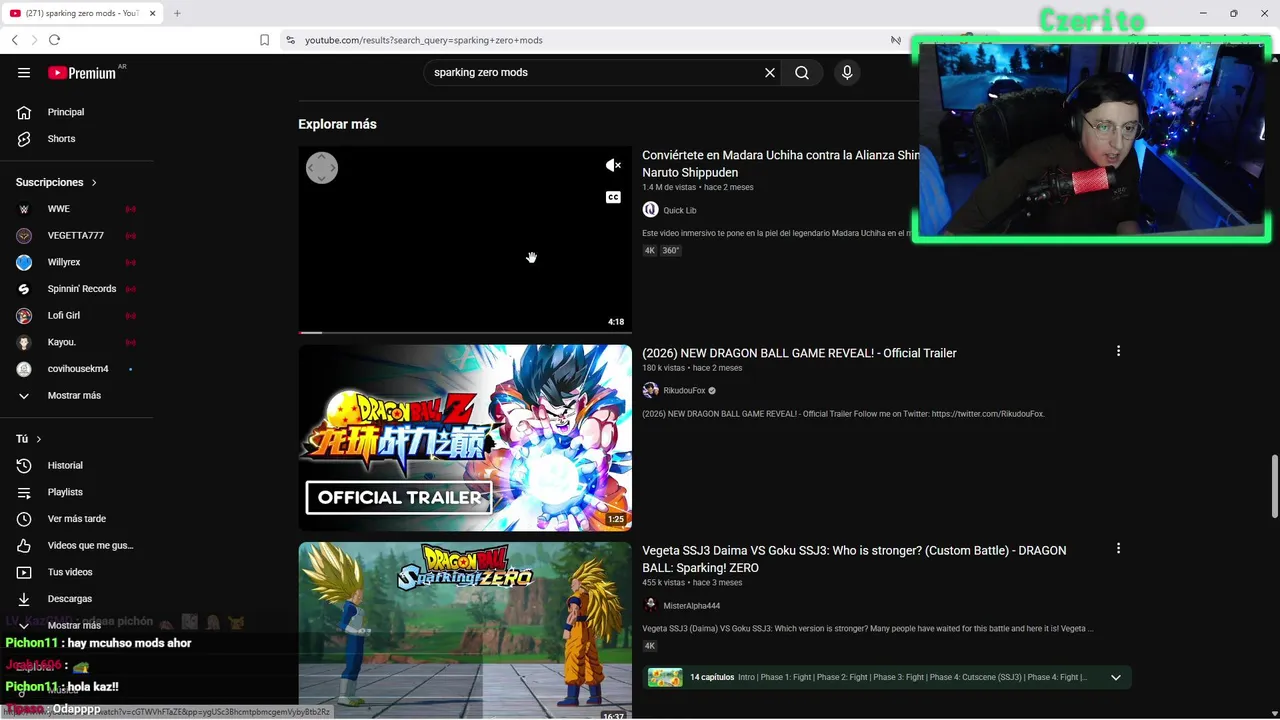This screenshot has height=720, width=1280.
Task: Open the Conviértete en Madara Uchiha video title
Action: pos(780,164)
